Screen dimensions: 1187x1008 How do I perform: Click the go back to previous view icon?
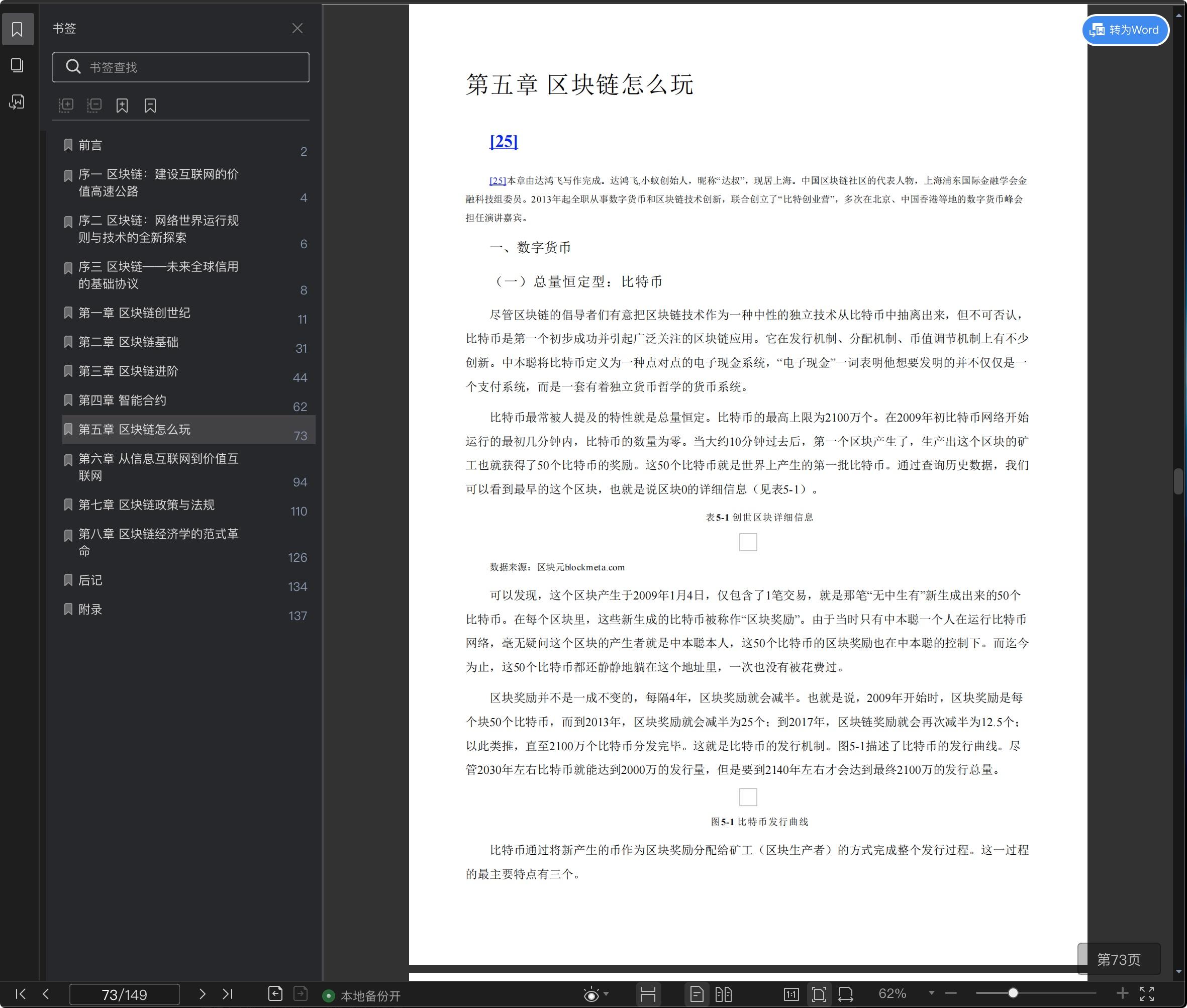(x=275, y=994)
